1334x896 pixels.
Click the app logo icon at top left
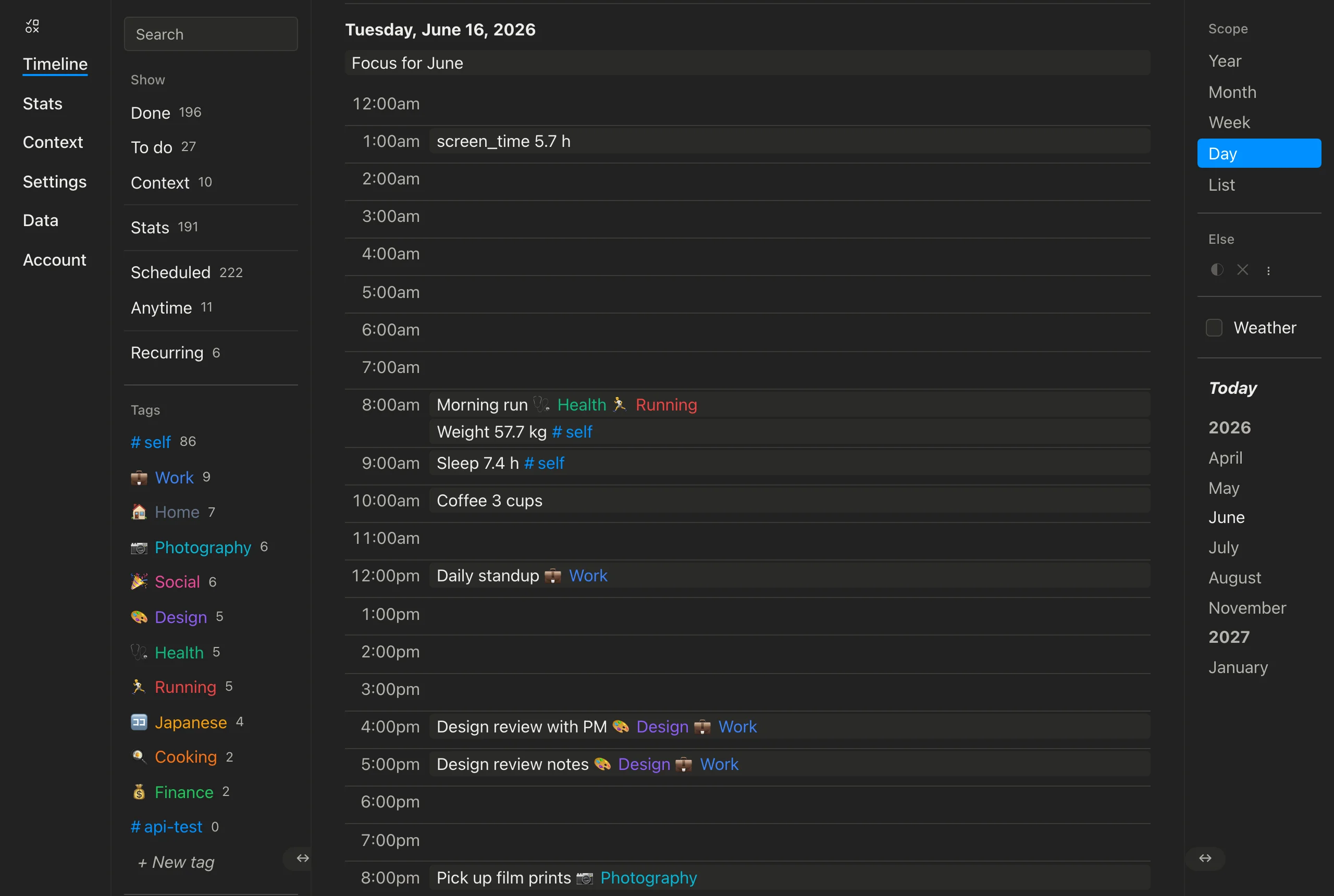33,26
